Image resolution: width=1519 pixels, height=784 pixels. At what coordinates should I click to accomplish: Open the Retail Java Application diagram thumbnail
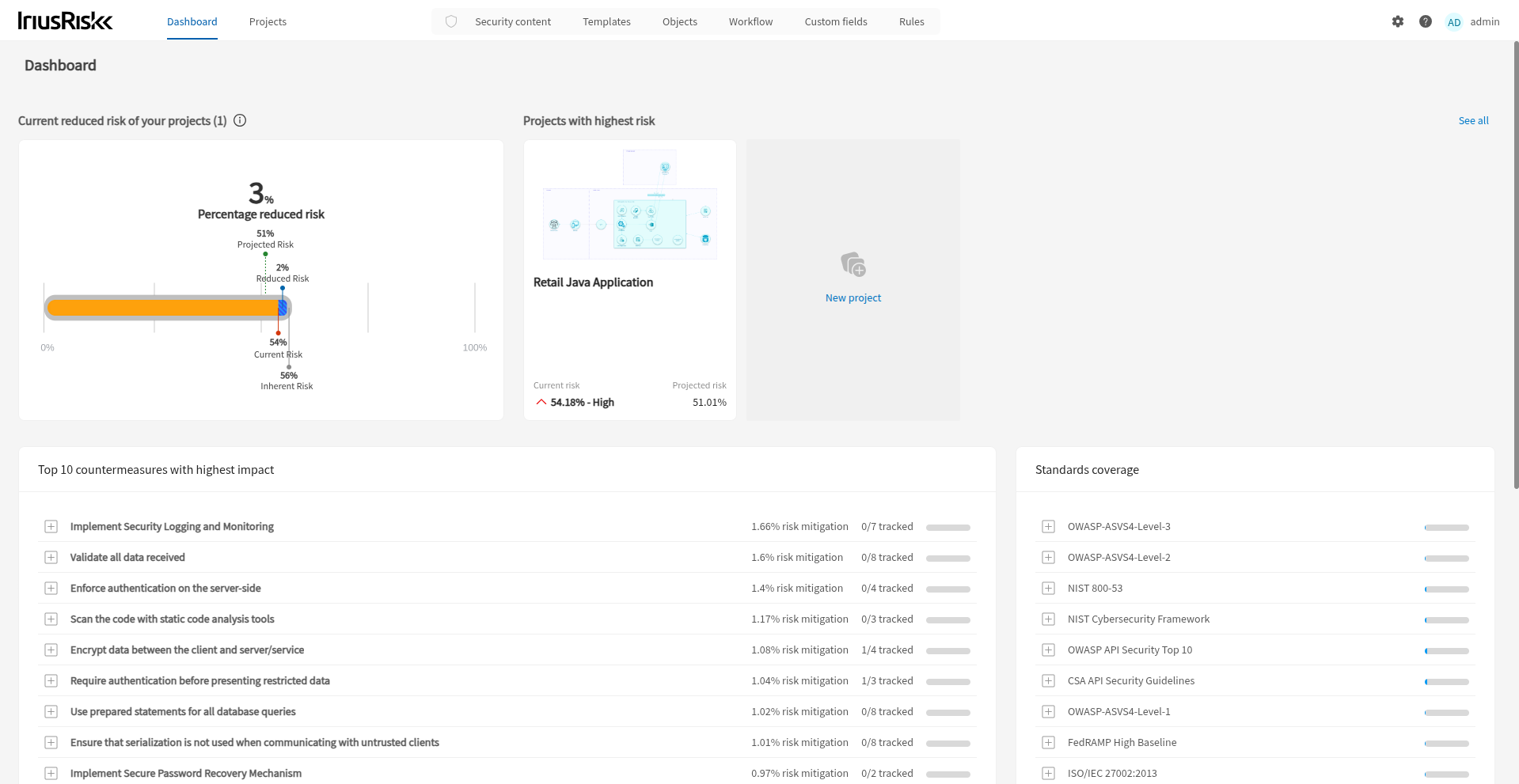coord(630,204)
